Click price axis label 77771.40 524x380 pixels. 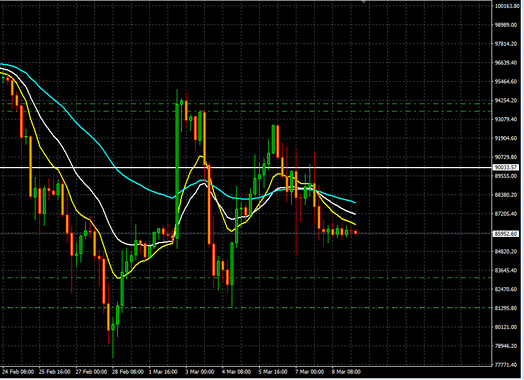[x=506, y=365]
